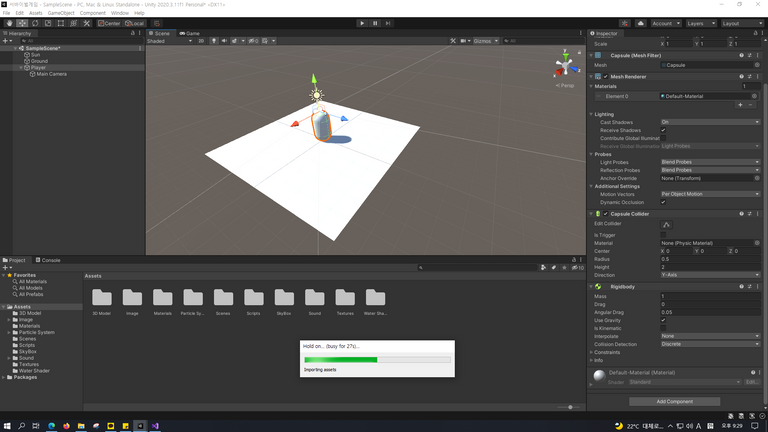Toggle scene audio icon
Viewport: 768px width, 432px height.
(x=224, y=41)
